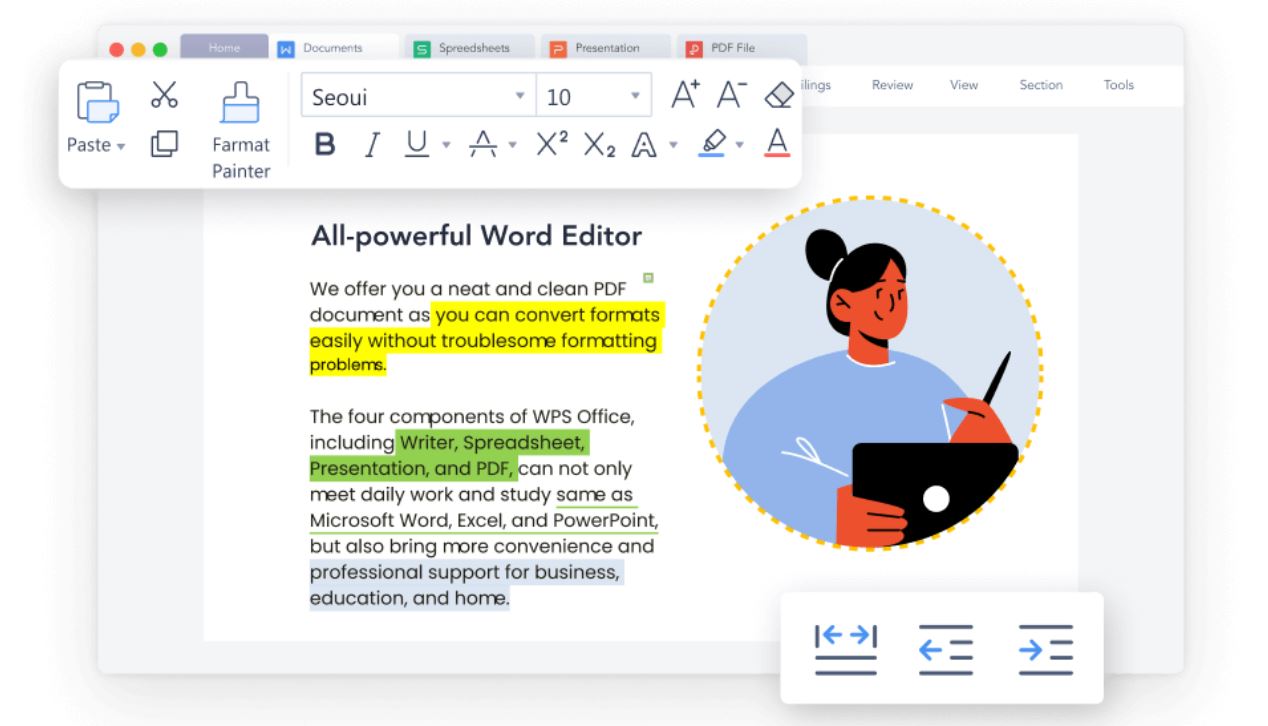Image resolution: width=1268 pixels, height=726 pixels.
Task: Click the Copy icon below the scissors
Action: click(x=164, y=144)
